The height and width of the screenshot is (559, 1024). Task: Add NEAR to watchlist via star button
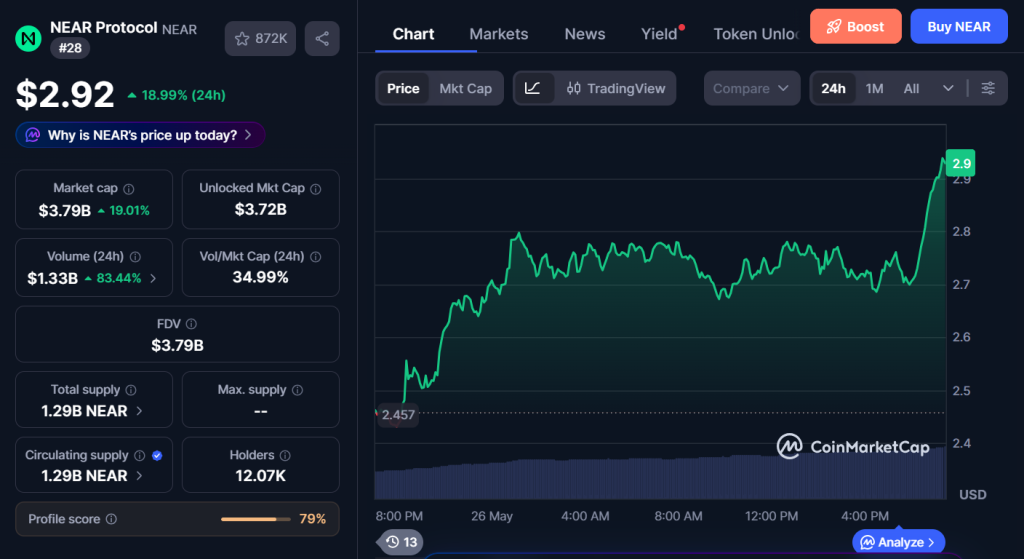click(x=260, y=39)
